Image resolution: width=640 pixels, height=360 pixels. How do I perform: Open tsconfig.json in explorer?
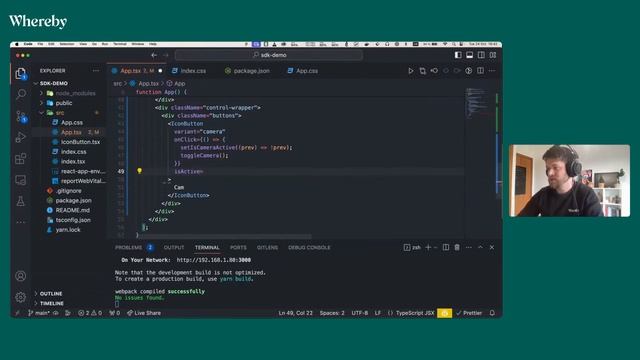73,220
